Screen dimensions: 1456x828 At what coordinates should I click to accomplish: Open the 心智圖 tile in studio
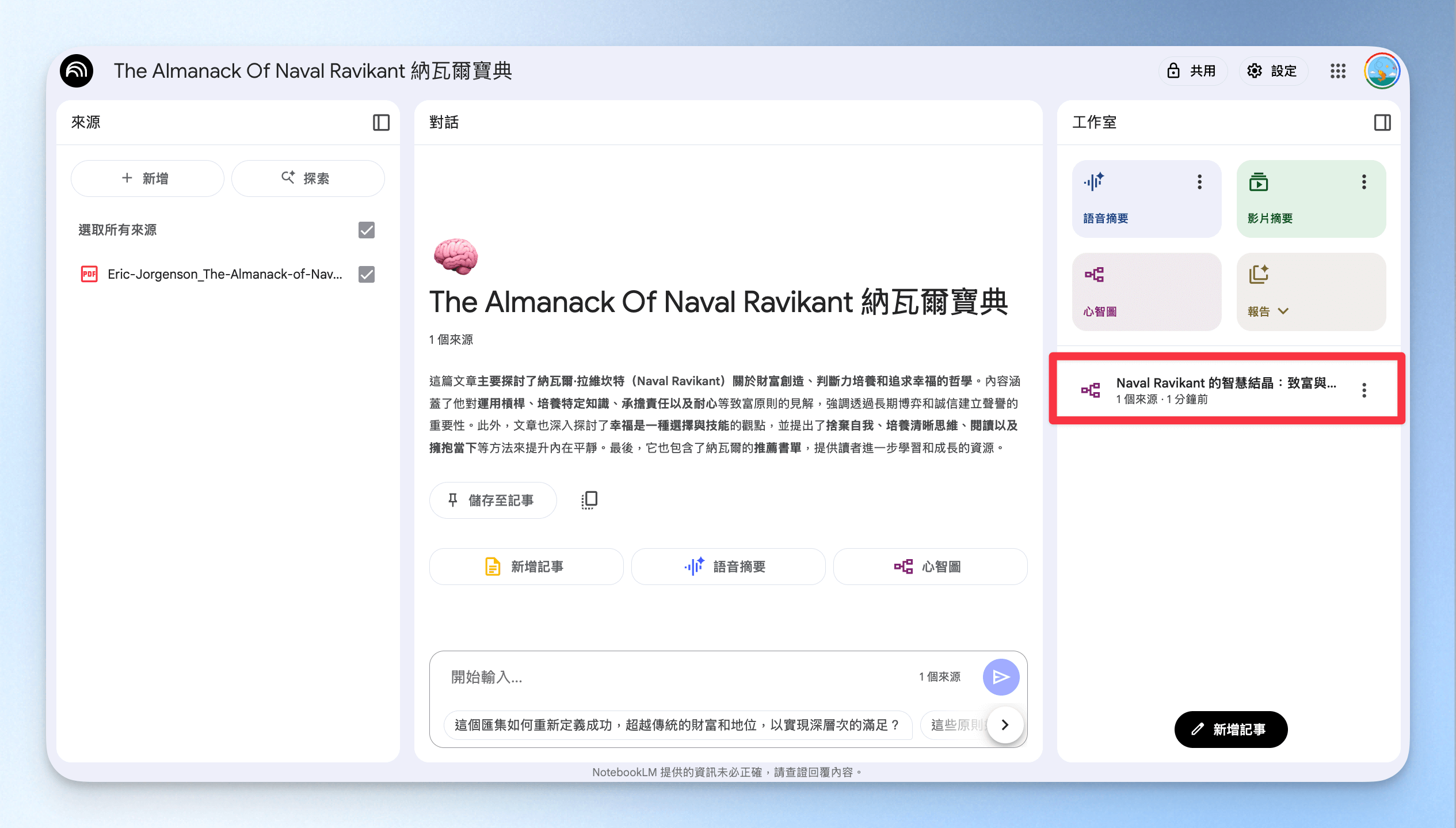(1146, 292)
